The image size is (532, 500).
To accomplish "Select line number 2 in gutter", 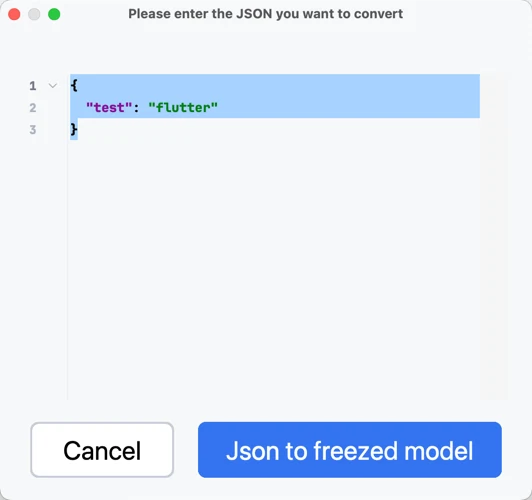I will 33,108.
